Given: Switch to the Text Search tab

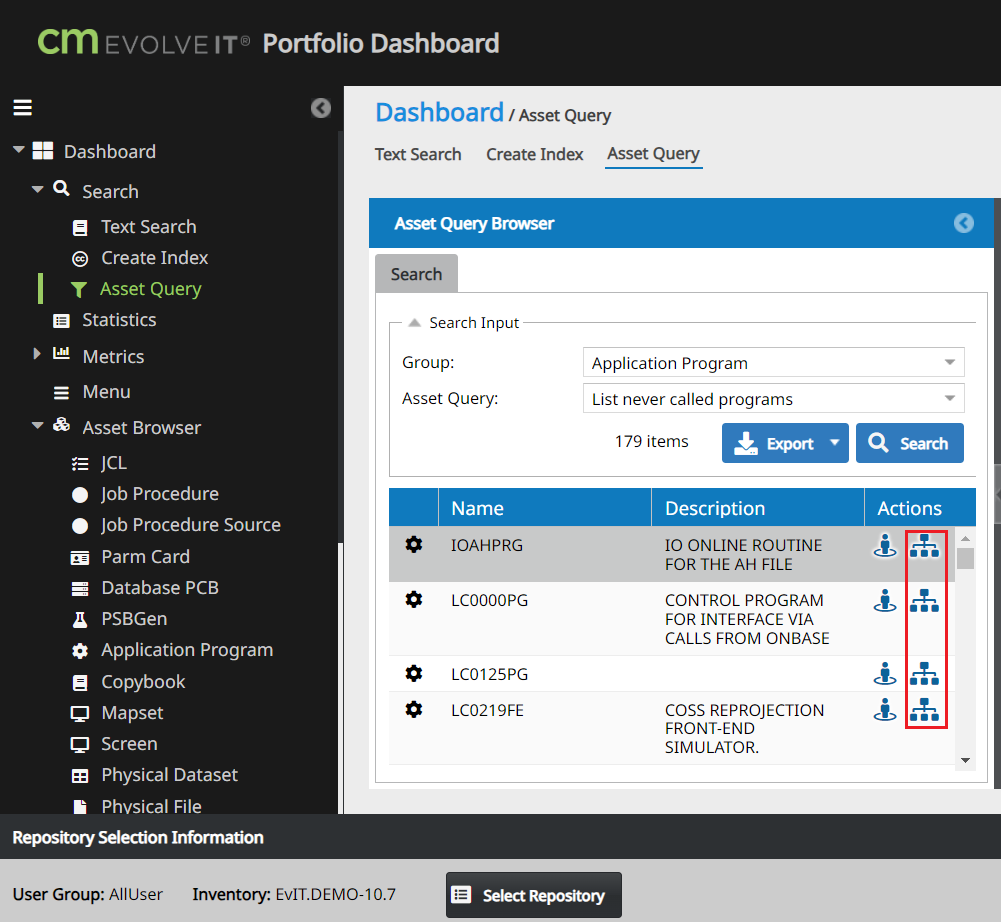Looking at the screenshot, I should tap(418, 155).
